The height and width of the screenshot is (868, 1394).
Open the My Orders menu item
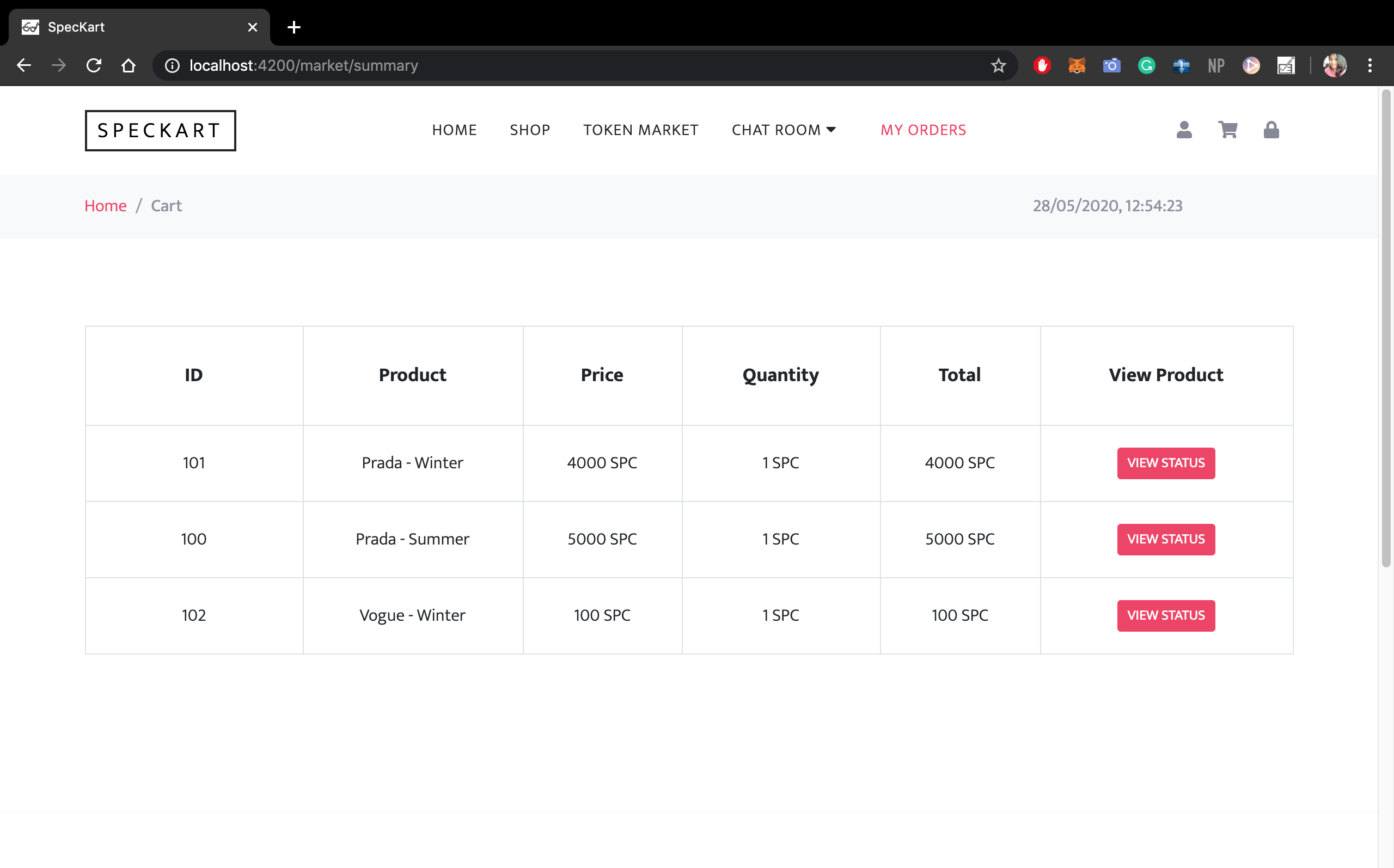click(923, 130)
